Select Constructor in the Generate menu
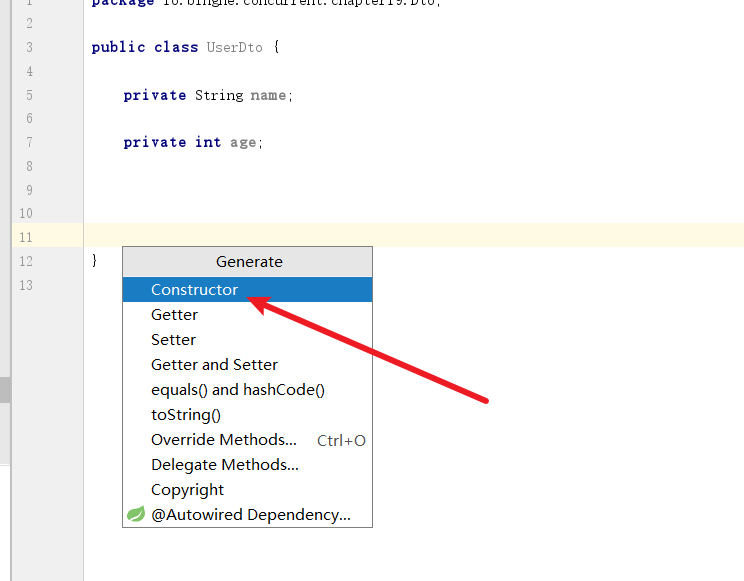Image resolution: width=744 pixels, height=581 pixels. point(194,290)
